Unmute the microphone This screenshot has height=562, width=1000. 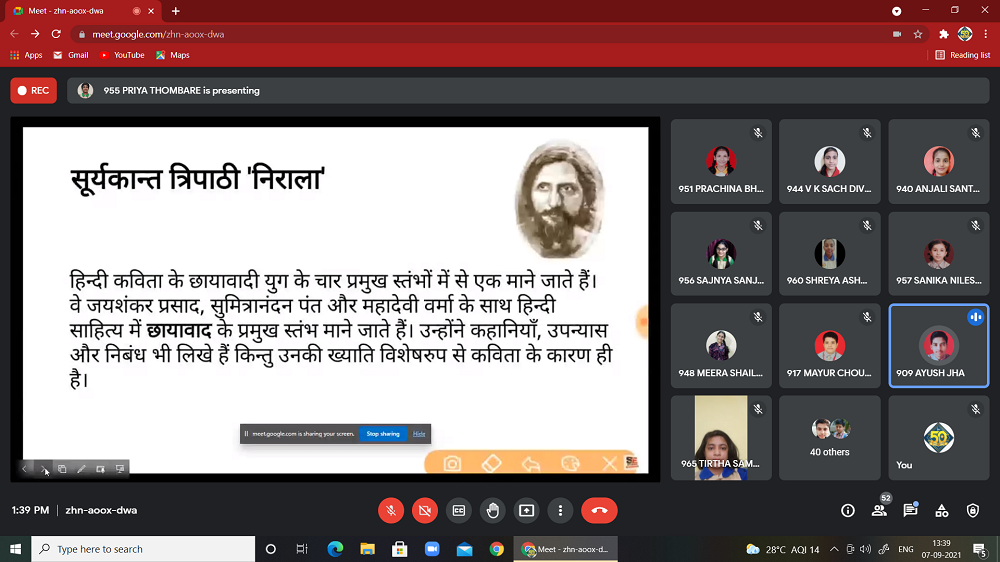(x=391, y=510)
